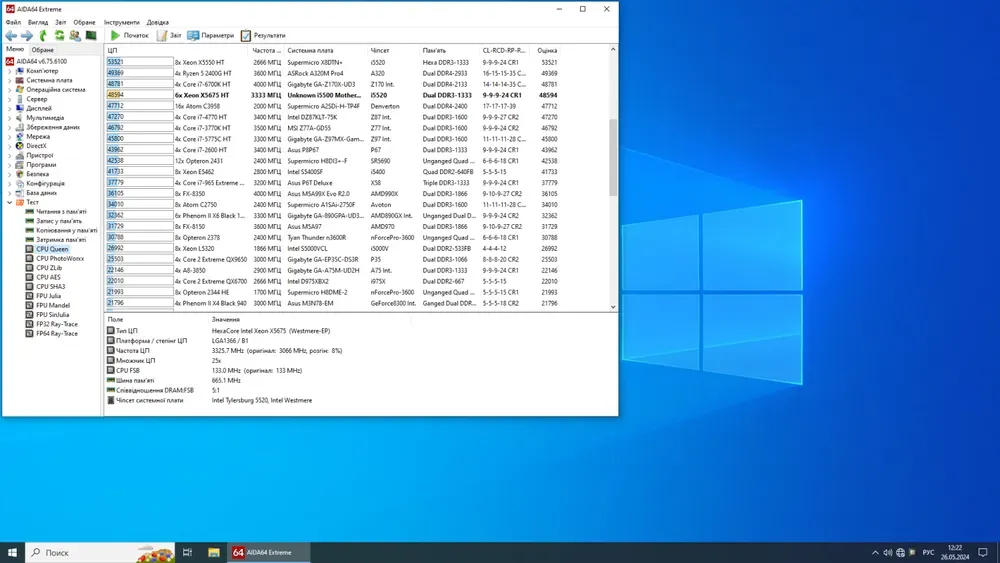Screen dimensions: 1000x563
Task: Click the Forward navigation arrow icon
Action: 27,36
